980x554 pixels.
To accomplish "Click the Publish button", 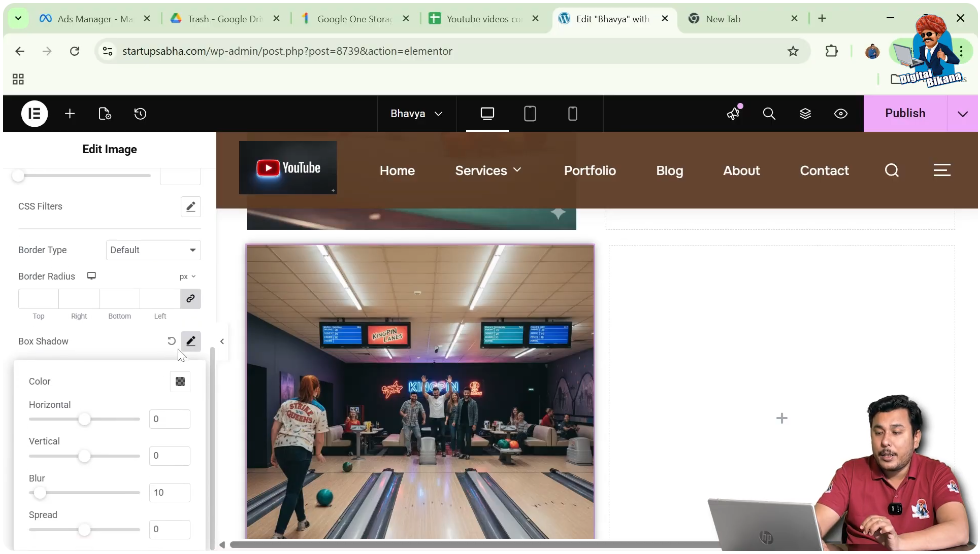I will coord(904,114).
